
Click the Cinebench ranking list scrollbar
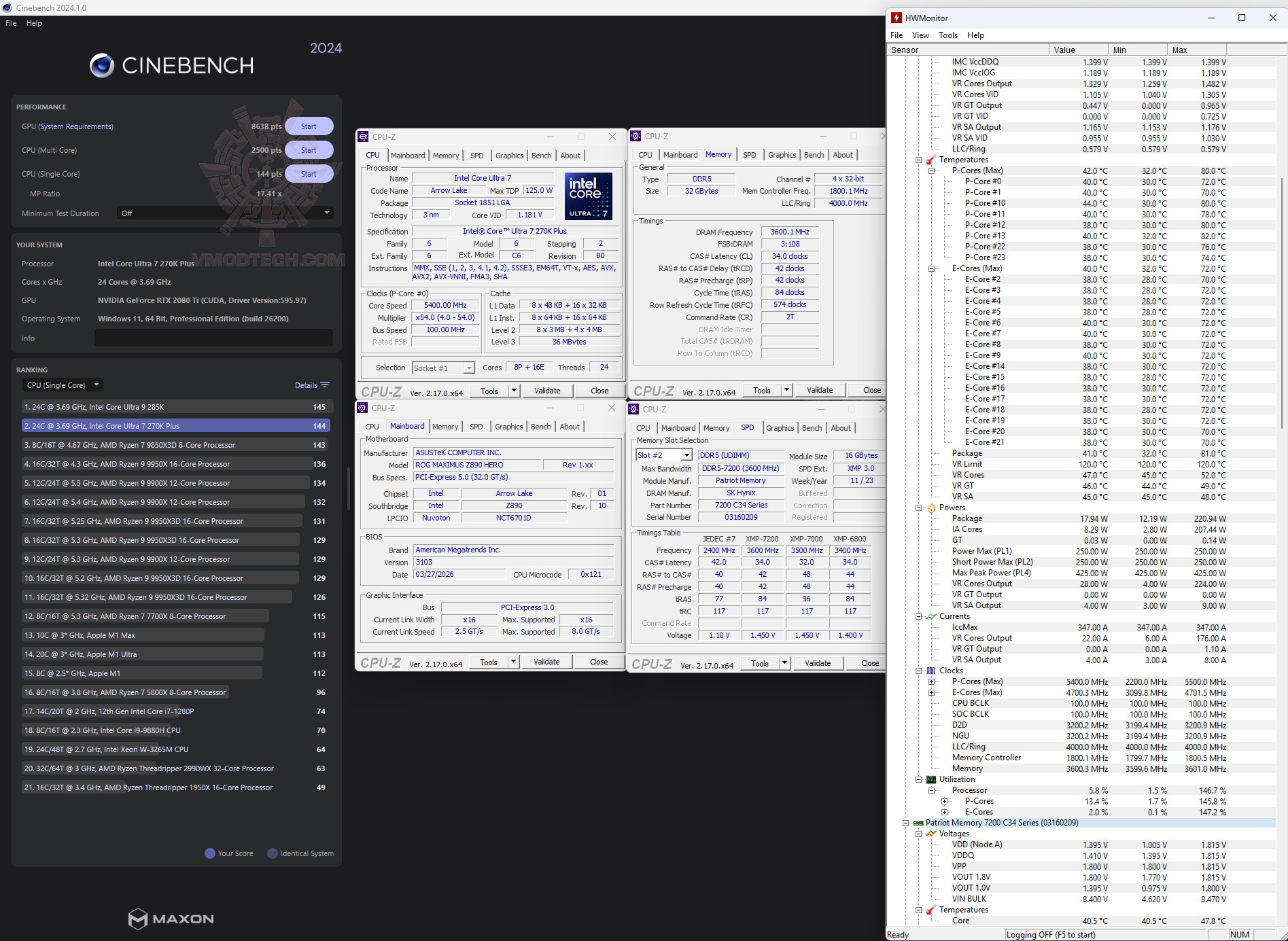[x=348, y=488]
